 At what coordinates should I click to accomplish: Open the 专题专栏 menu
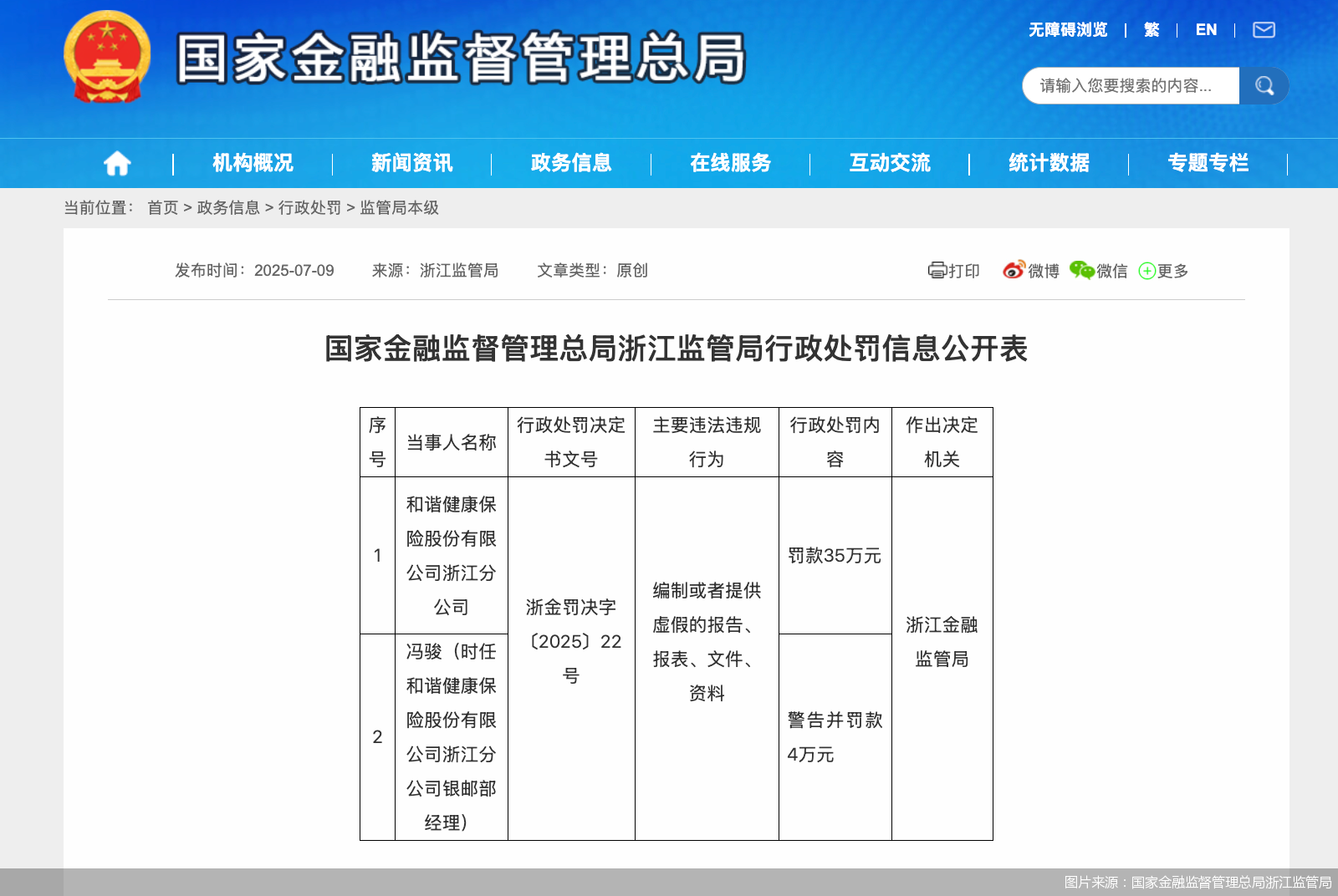1208,163
